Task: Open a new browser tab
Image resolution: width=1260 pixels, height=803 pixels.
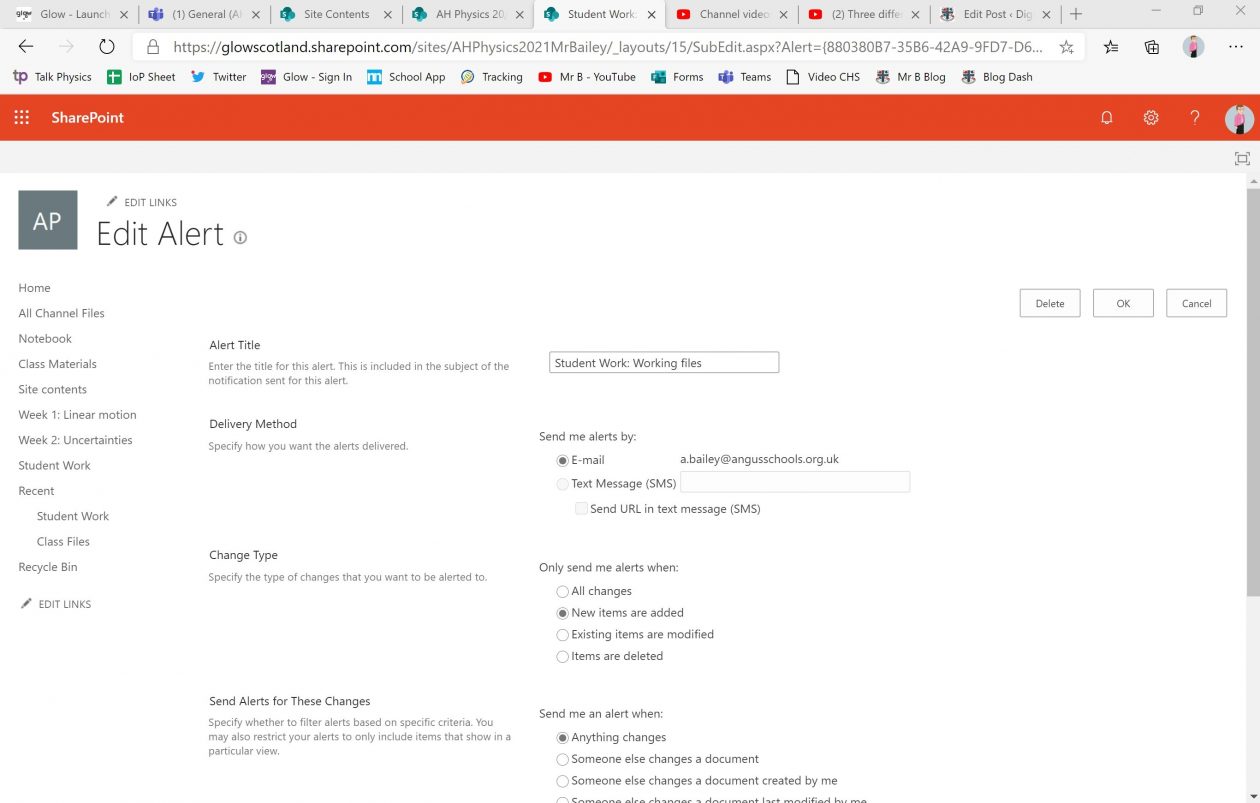Action: (x=1076, y=14)
